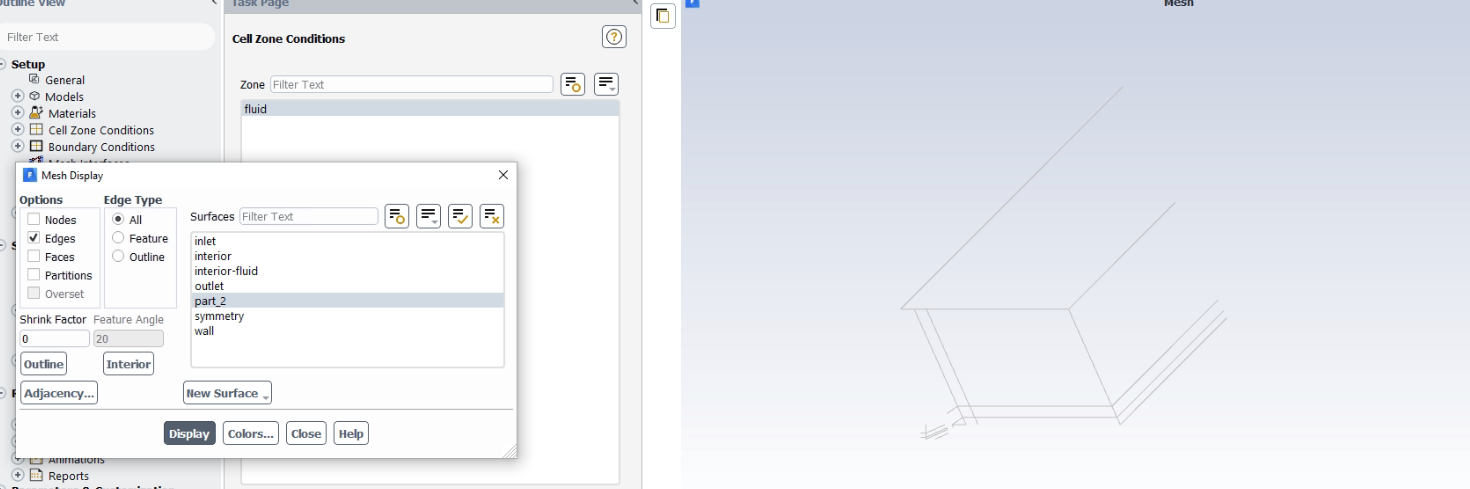Screen dimensions: 1470x489
Task: Click the Display button
Action: [190, 434]
